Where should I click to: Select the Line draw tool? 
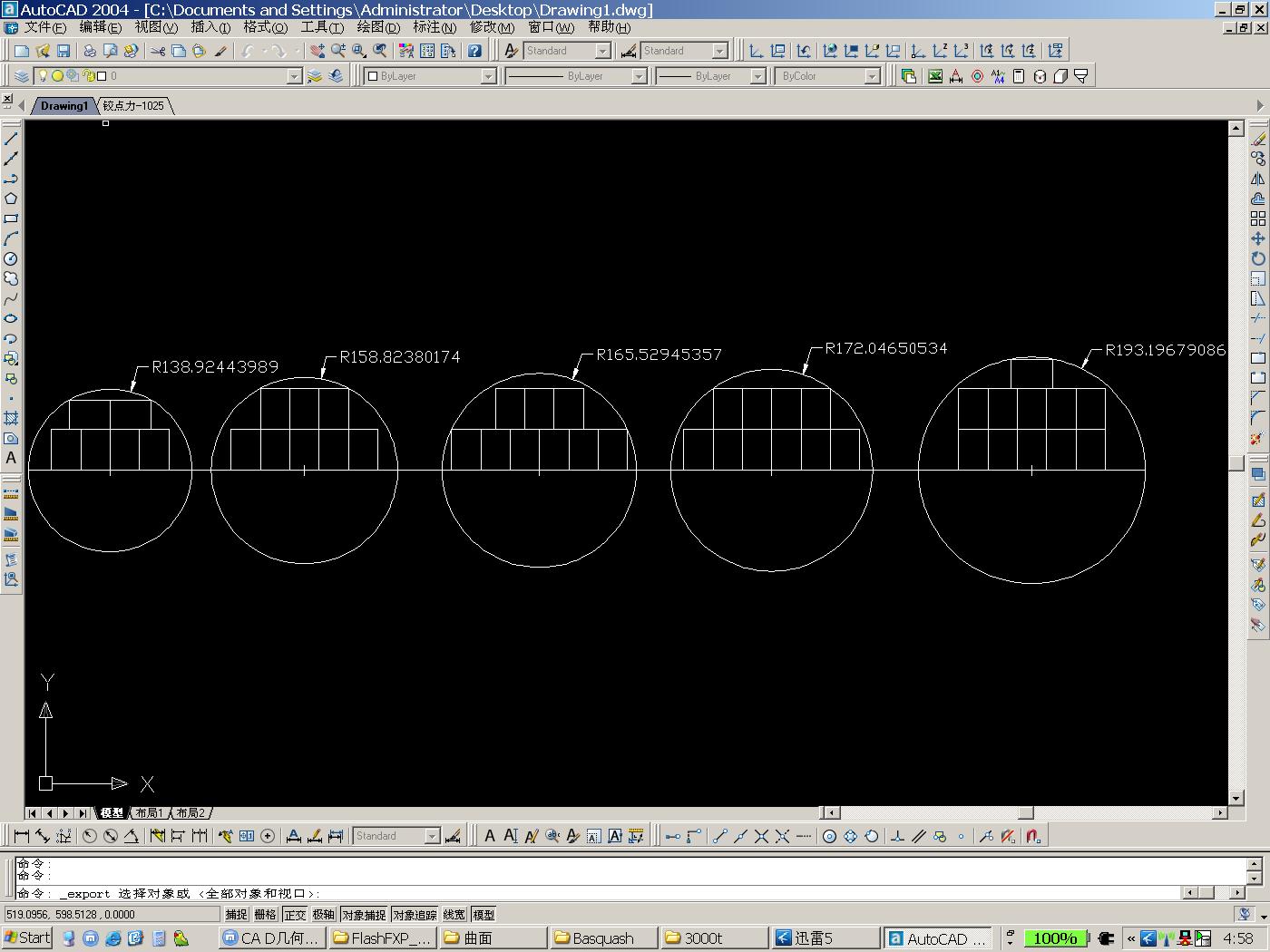tap(11, 139)
